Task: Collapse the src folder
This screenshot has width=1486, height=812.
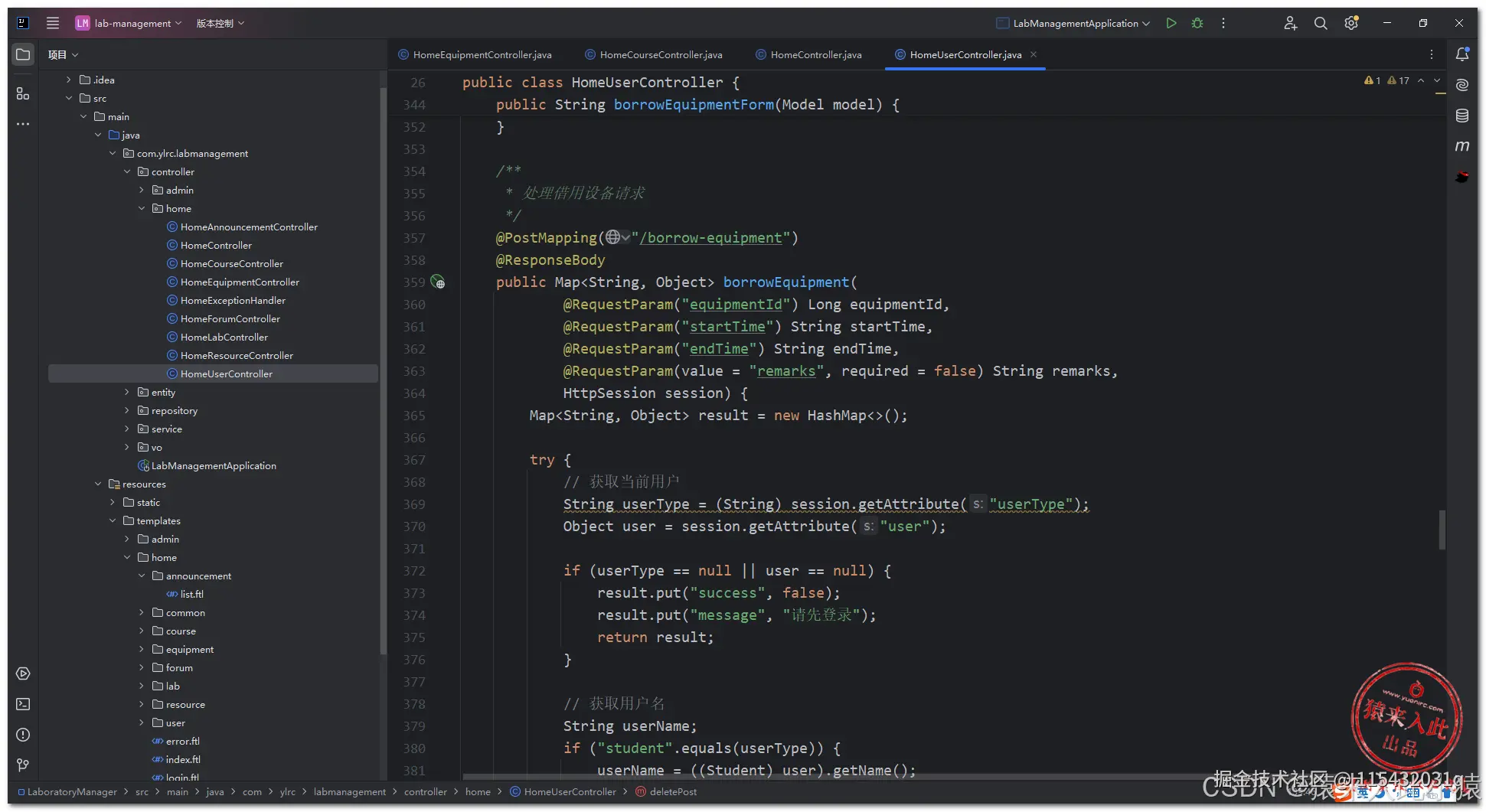Action: [x=69, y=98]
